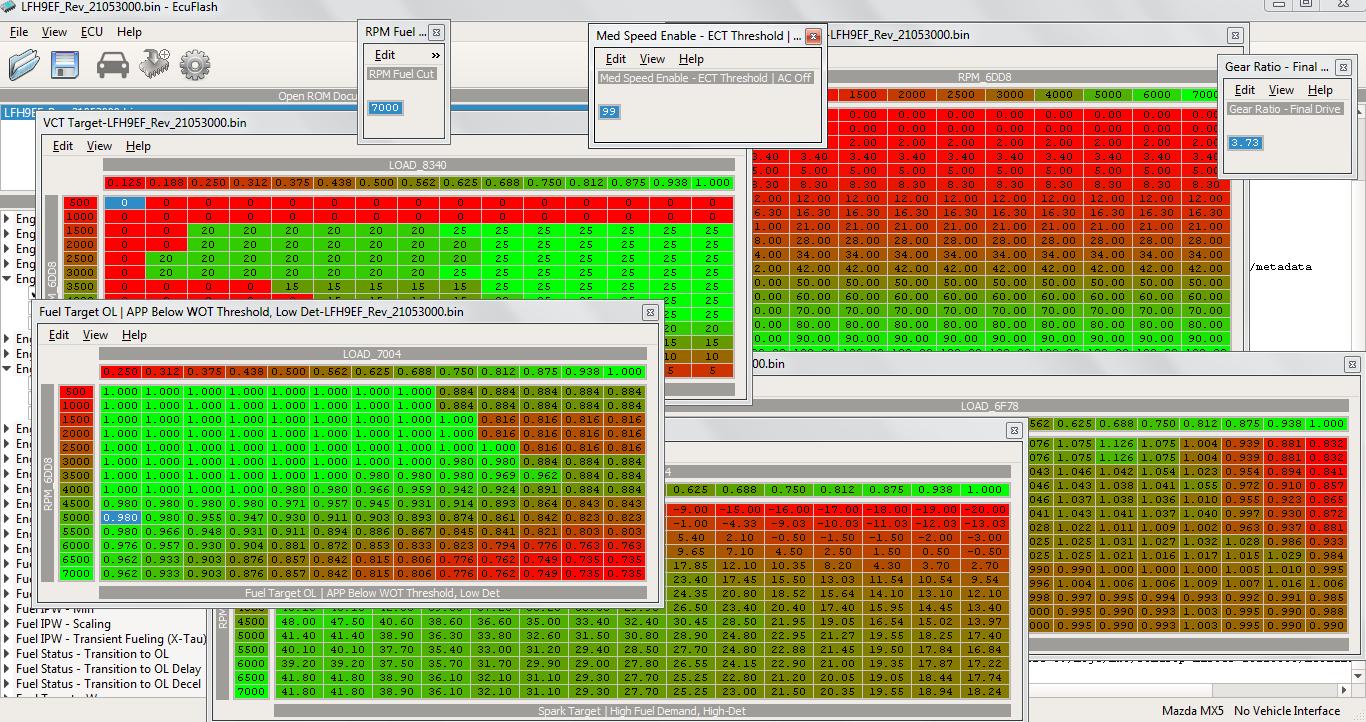Click RPM_6DD8 axis header in background table
This screenshot has width=1366, height=722.
985,76
